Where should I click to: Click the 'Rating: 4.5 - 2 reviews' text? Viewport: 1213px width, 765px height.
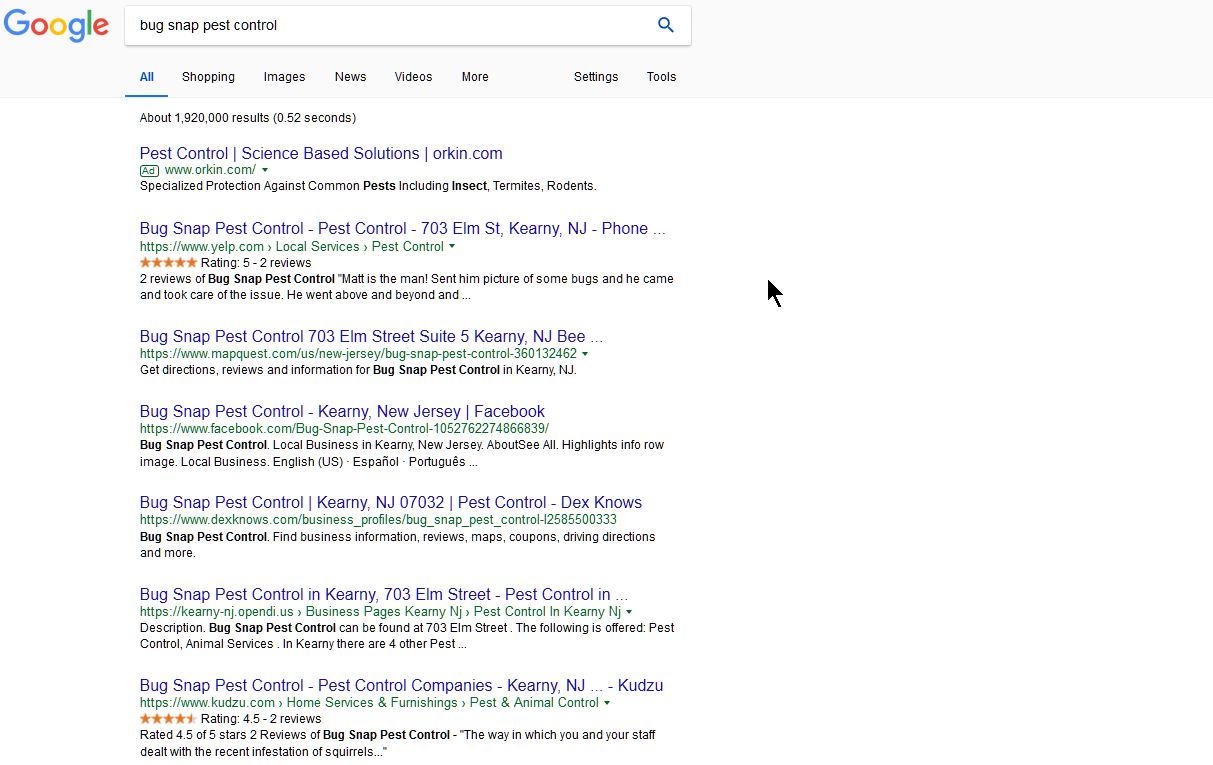click(x=261, y=719)
